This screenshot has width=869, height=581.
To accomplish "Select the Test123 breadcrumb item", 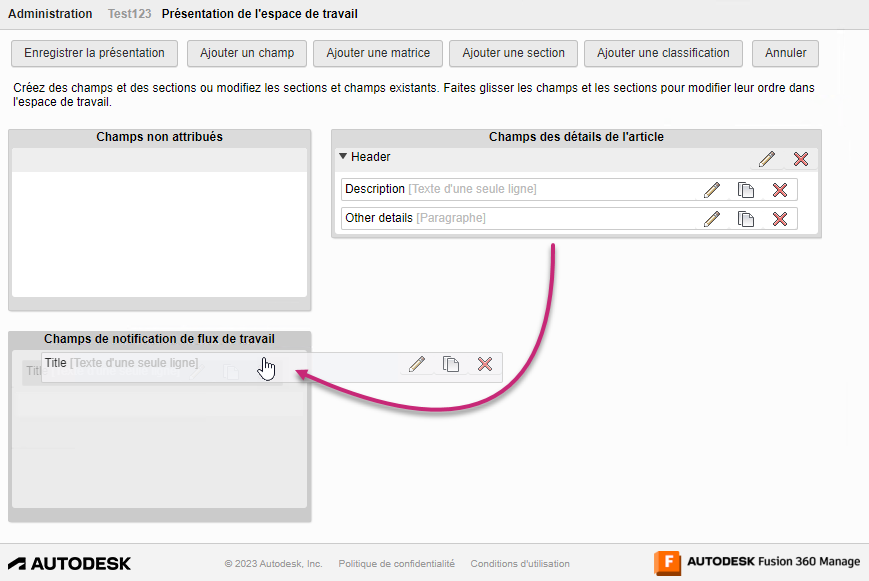I will [x=128, y=13].
